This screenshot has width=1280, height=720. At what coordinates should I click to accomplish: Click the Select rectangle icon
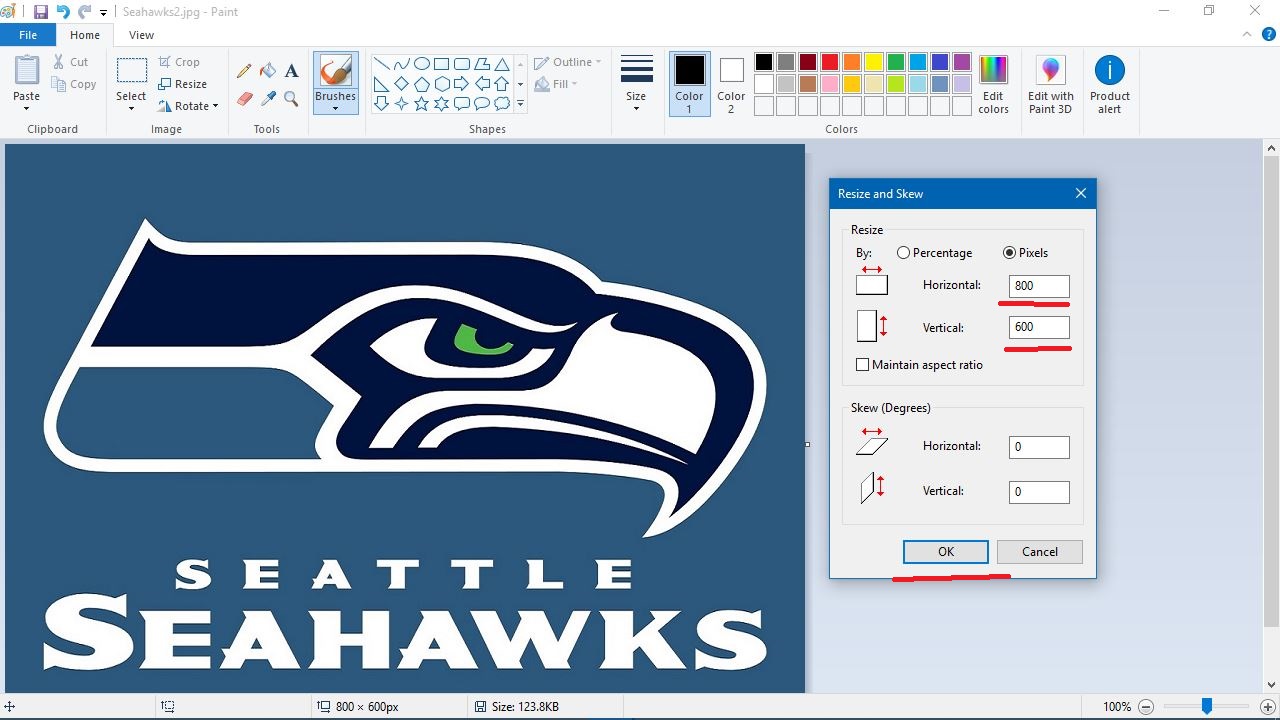[x=131, y=70]
